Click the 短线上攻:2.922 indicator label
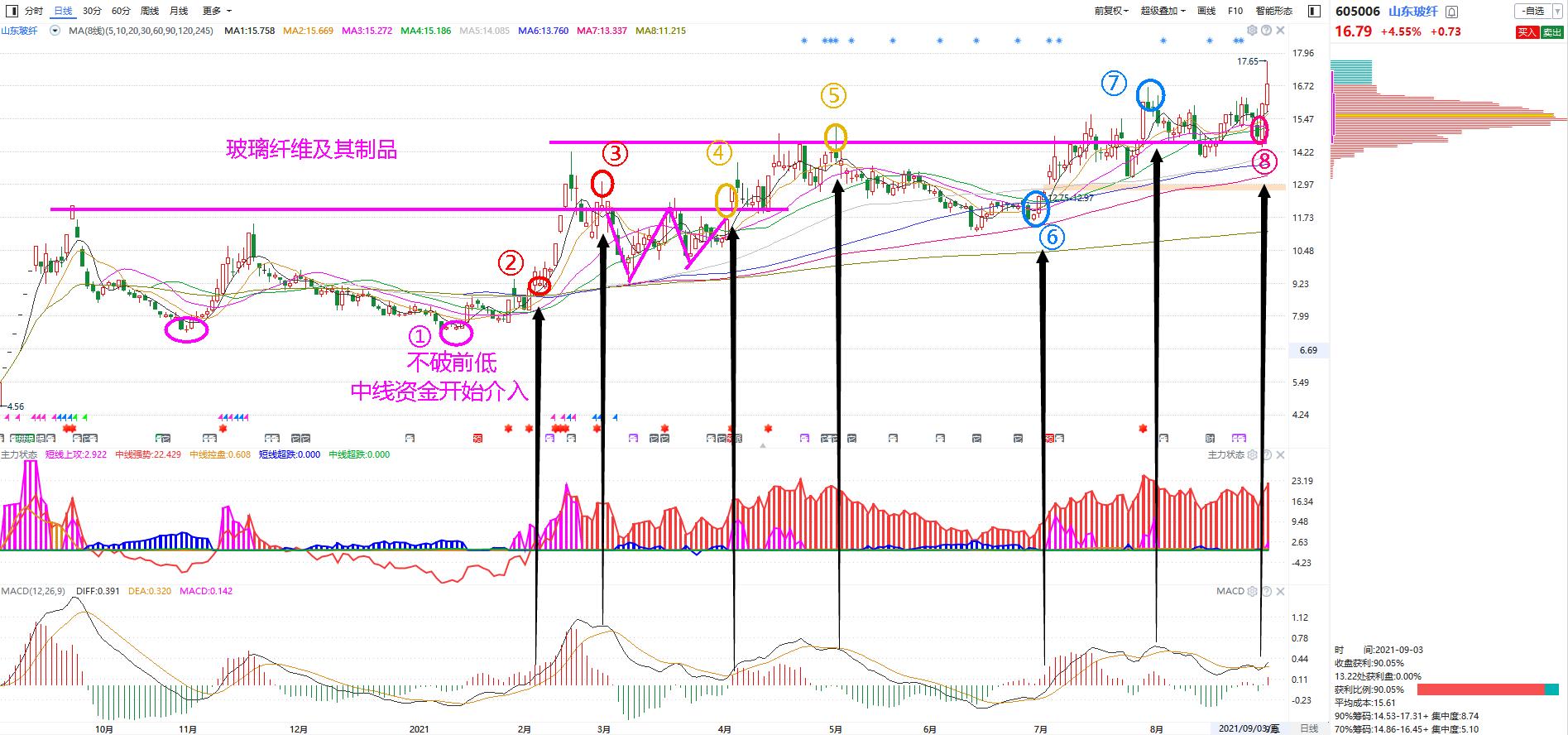Image resolution: width=1568 pixels, height=735 pixels. click(x=77, y=454)
